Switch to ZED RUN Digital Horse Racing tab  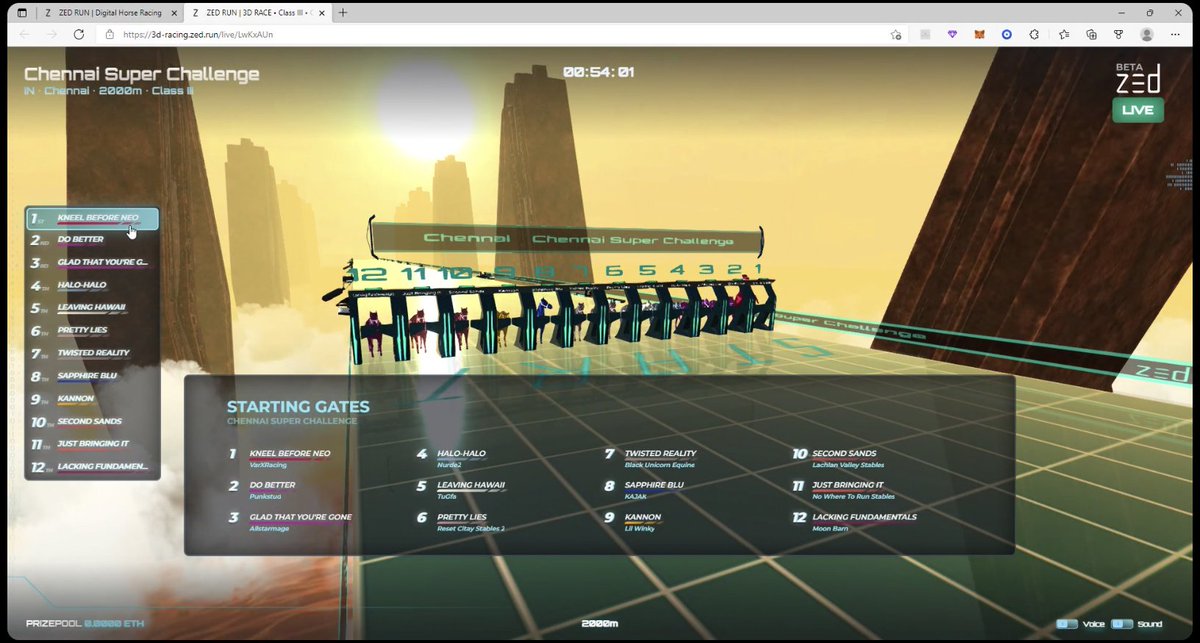(108, 12)
